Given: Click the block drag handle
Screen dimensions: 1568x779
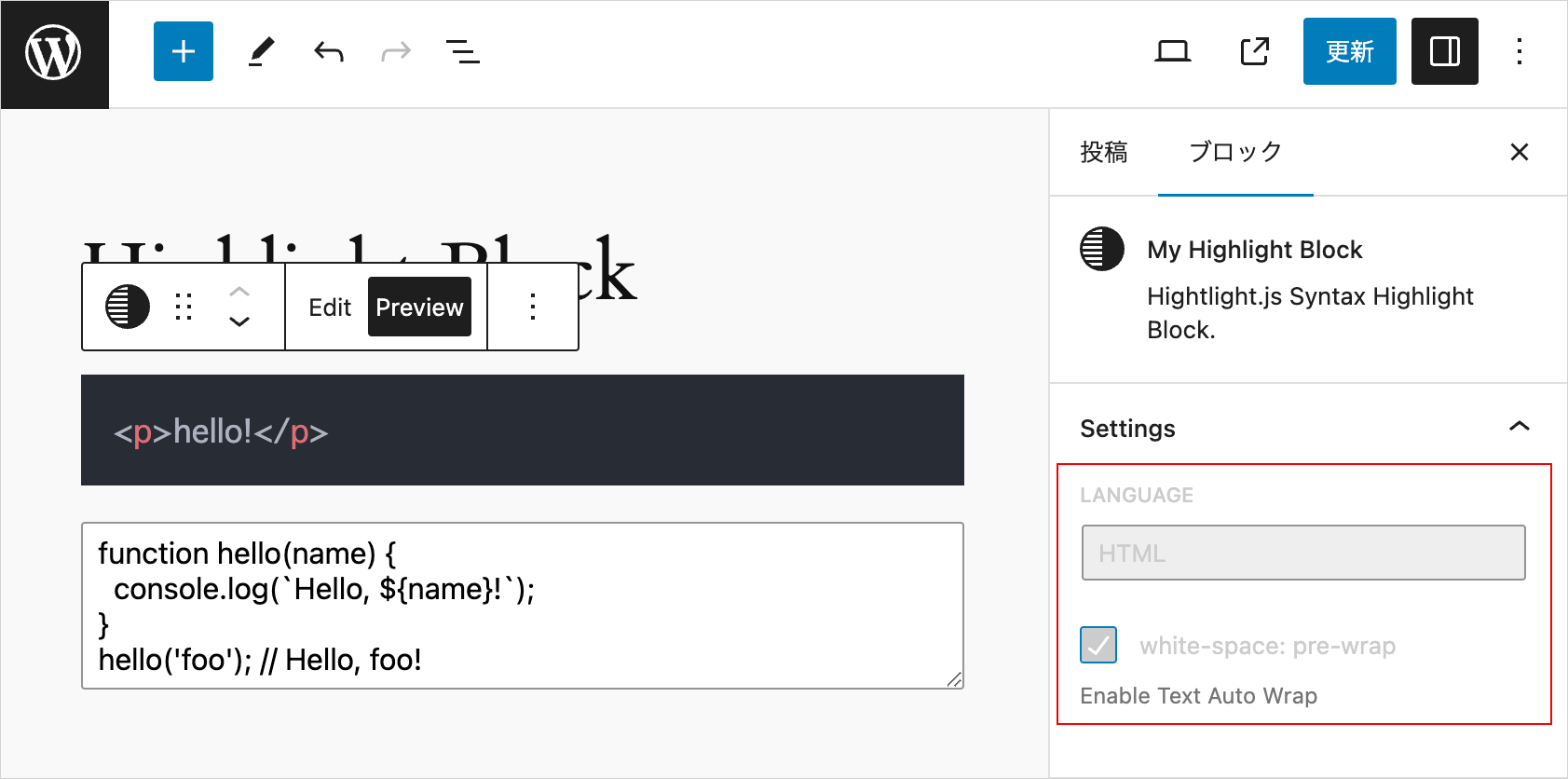Looking at the screenshot, I should [x=184, y=307].
